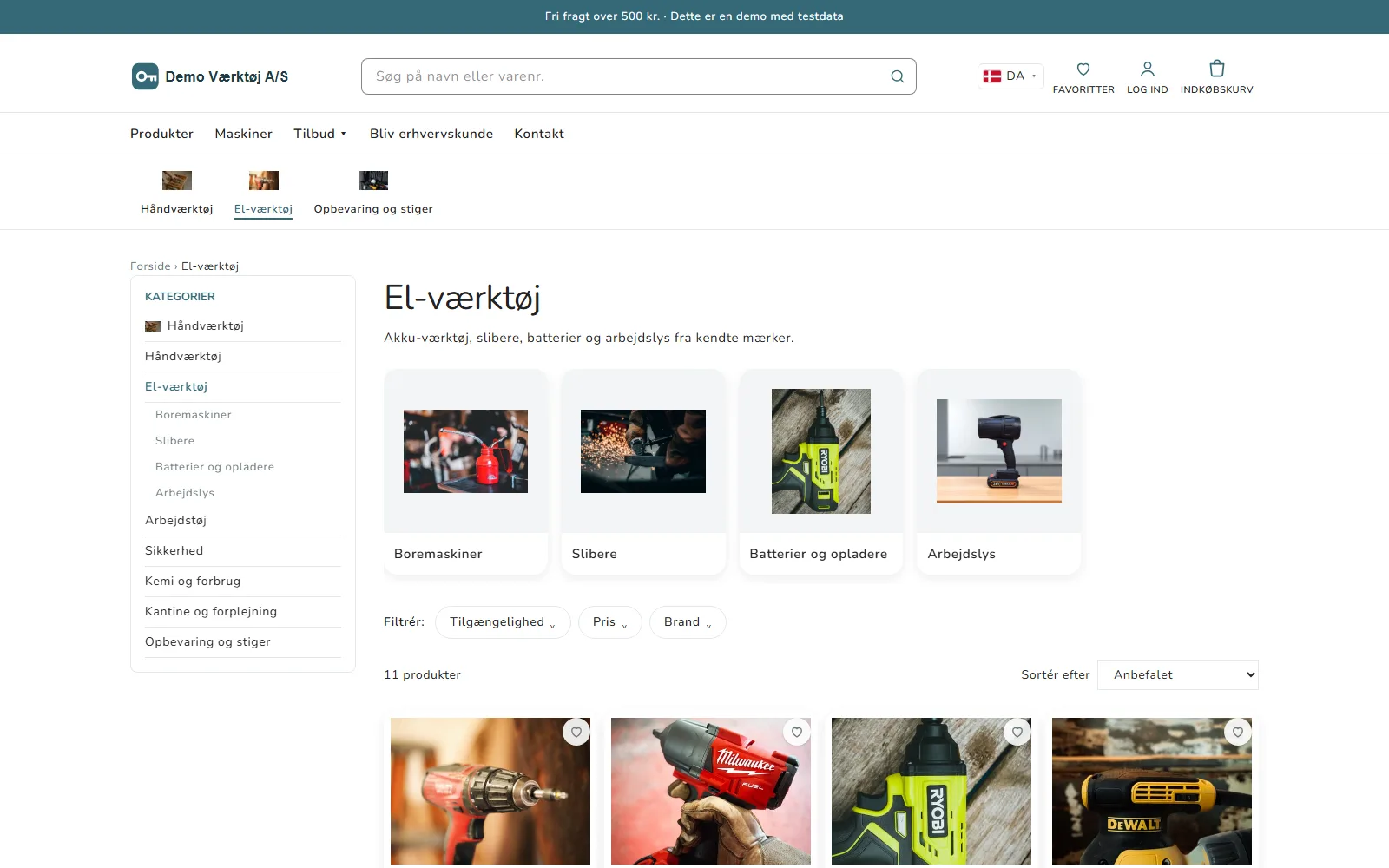Favorite the DeWalt sander product
Image resolution: width=1389 pixels, height=868 pixels.
(1238, 732)
